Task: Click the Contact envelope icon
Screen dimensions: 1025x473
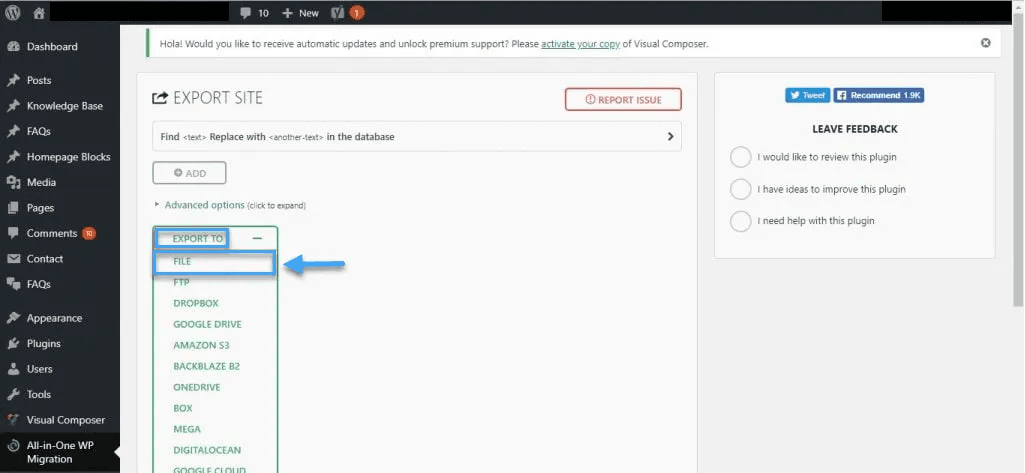Action: point(13,259)
